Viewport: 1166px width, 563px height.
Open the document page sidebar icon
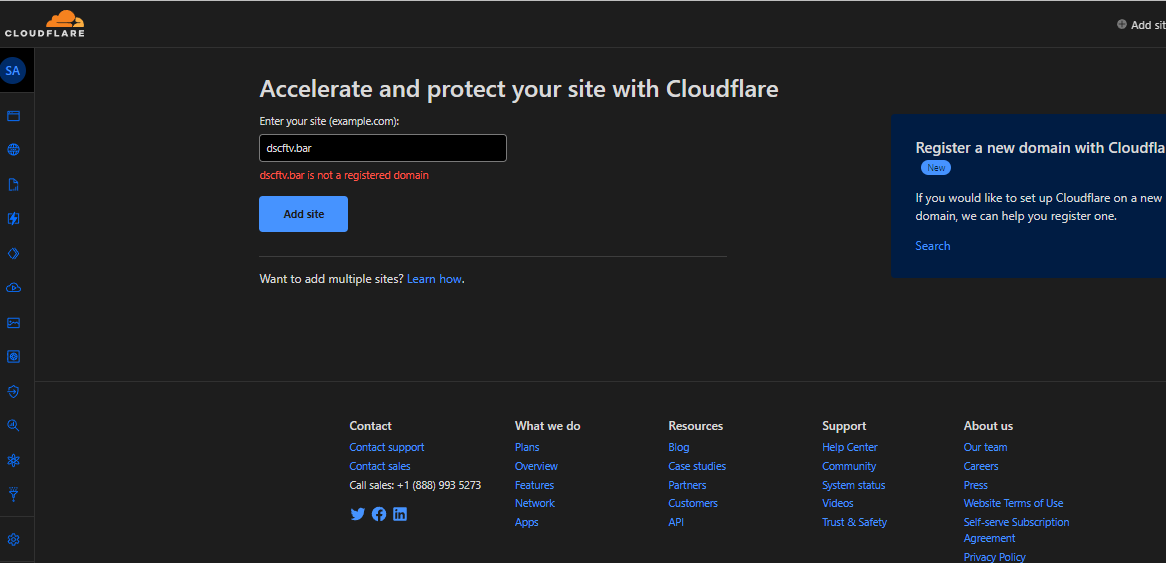[13, 184]
